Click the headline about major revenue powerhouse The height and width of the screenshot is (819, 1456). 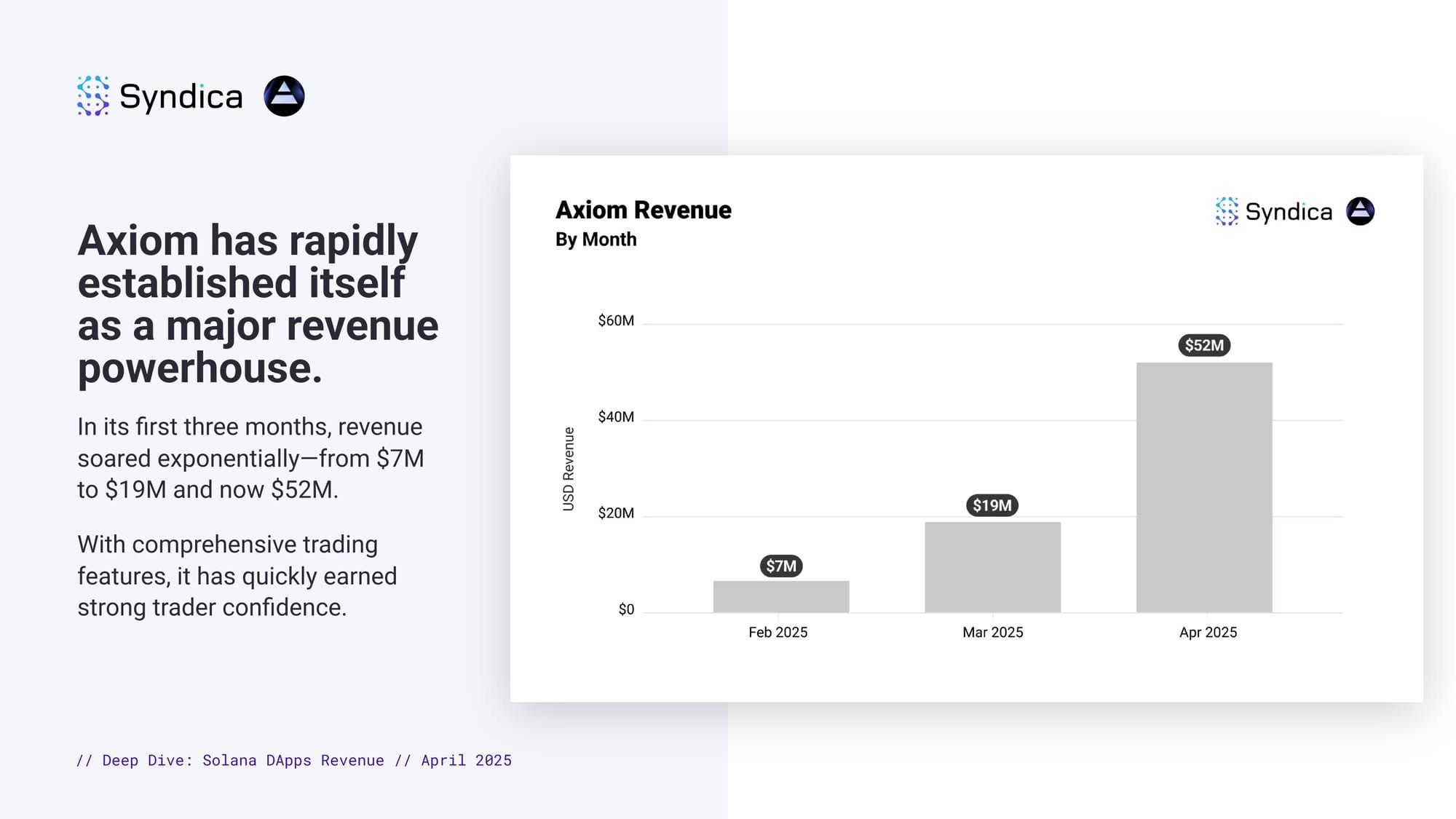pos(258,304)
